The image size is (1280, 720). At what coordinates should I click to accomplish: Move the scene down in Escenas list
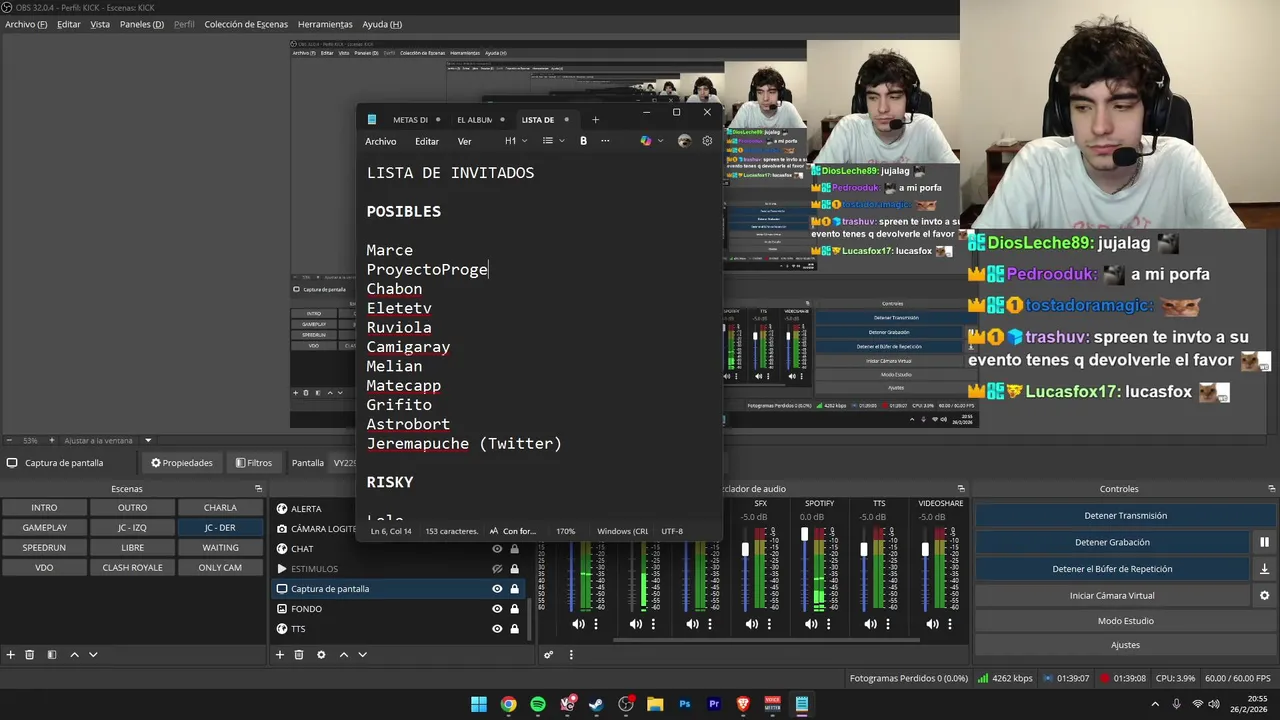tap(93, 655)
